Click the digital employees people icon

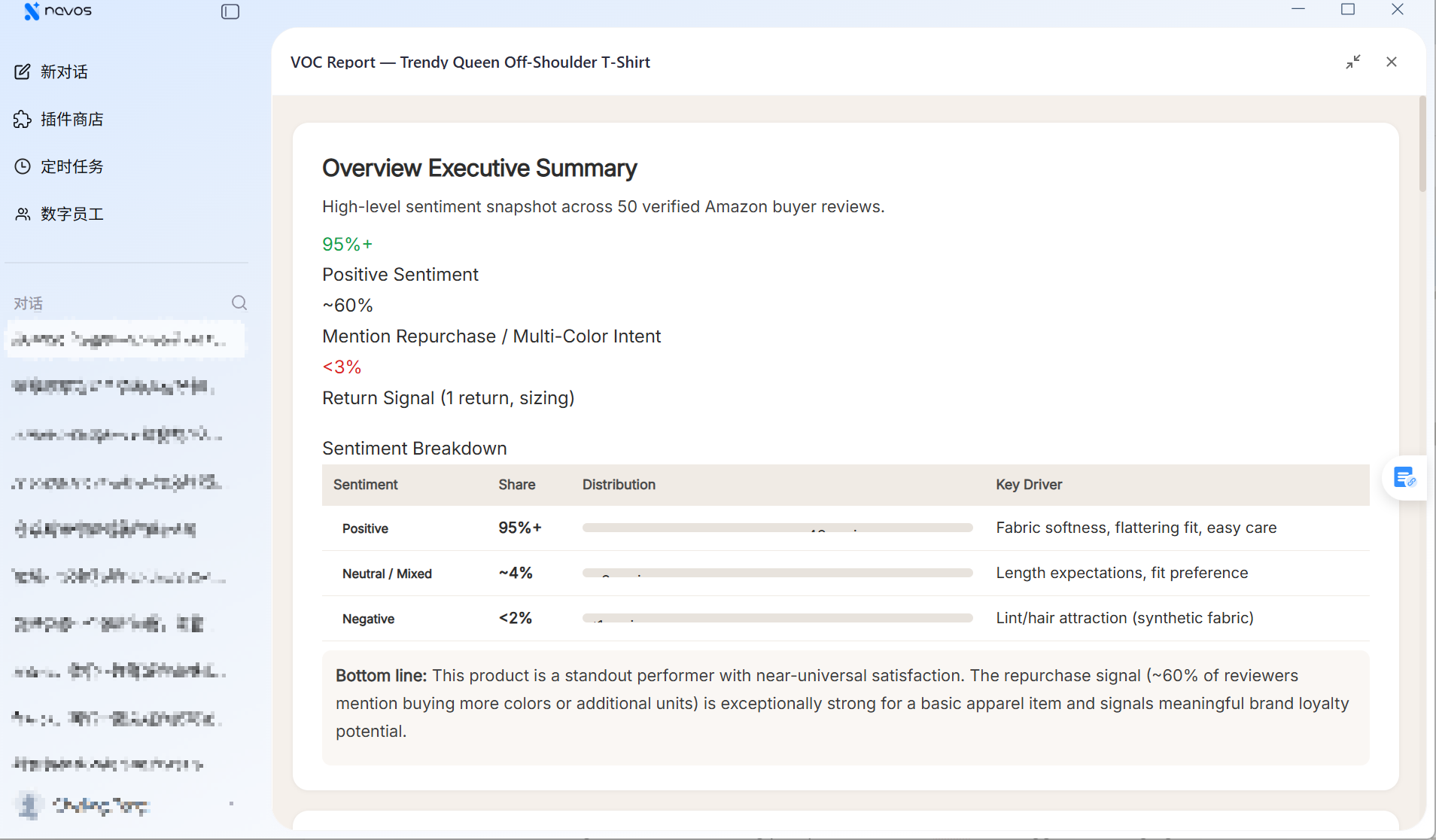tap(23, 214)
